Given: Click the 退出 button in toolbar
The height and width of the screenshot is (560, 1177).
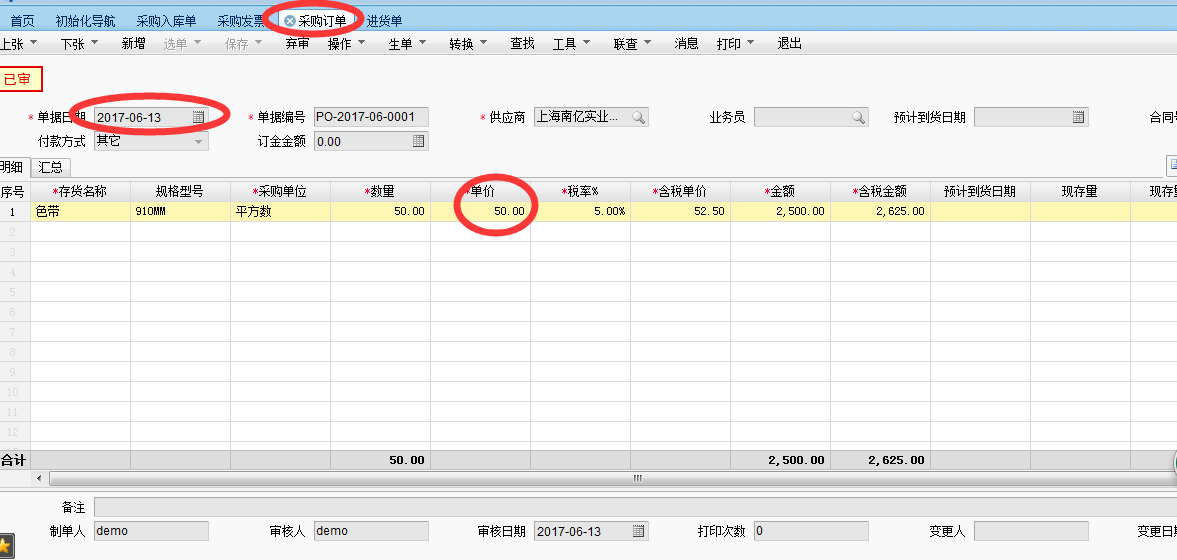Looking at the screenshot, I should (789, 44).
